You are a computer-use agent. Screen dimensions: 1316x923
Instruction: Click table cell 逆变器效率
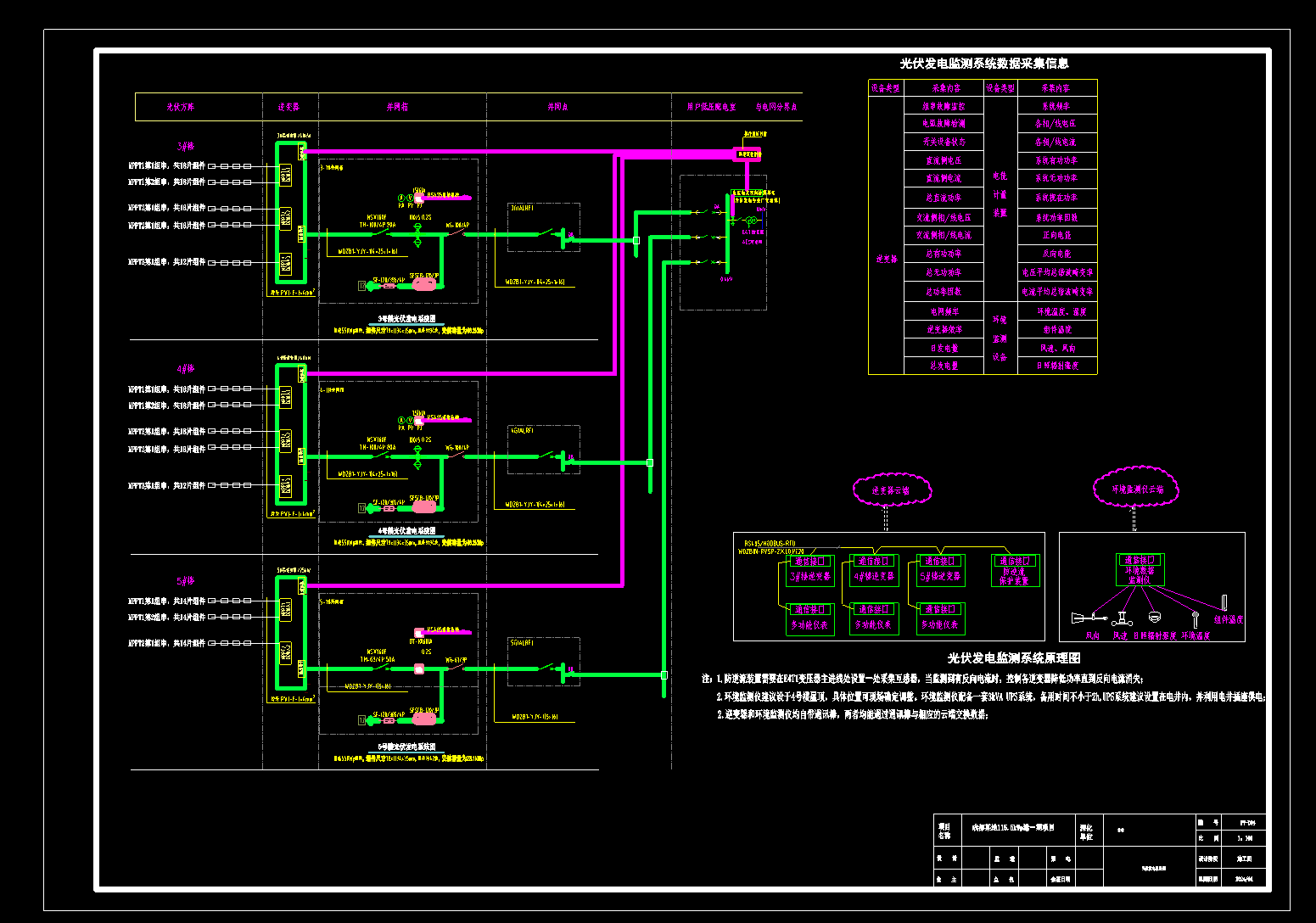(x=944, y=329)
